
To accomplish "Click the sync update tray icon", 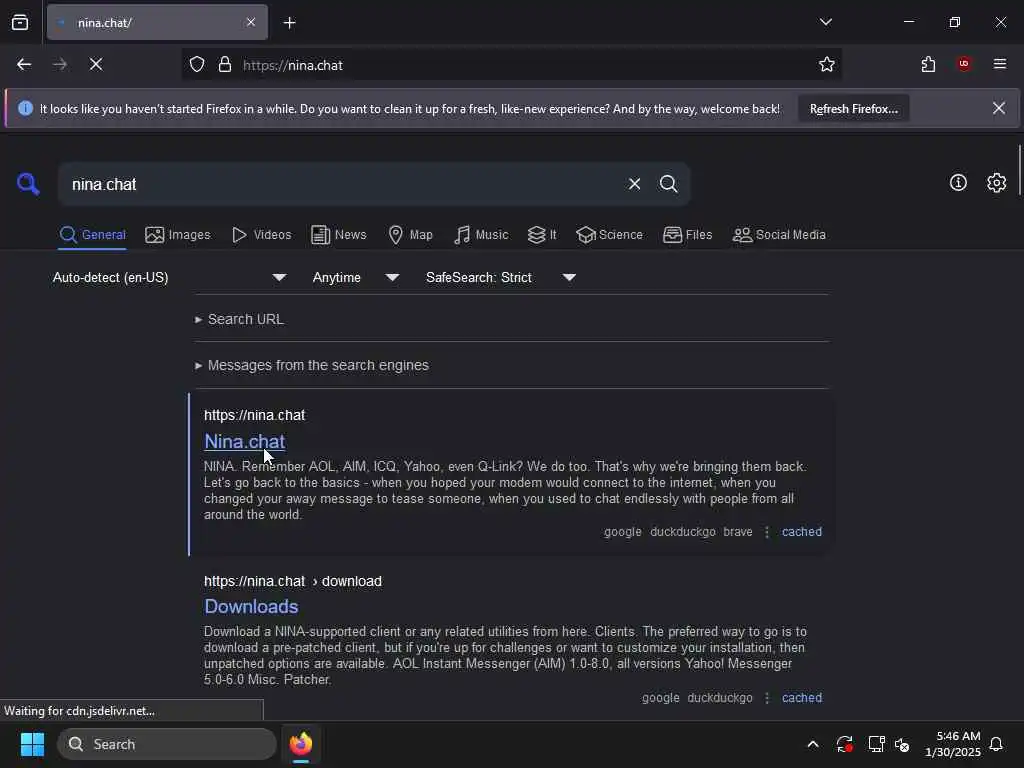I will (x=844, y=744).
